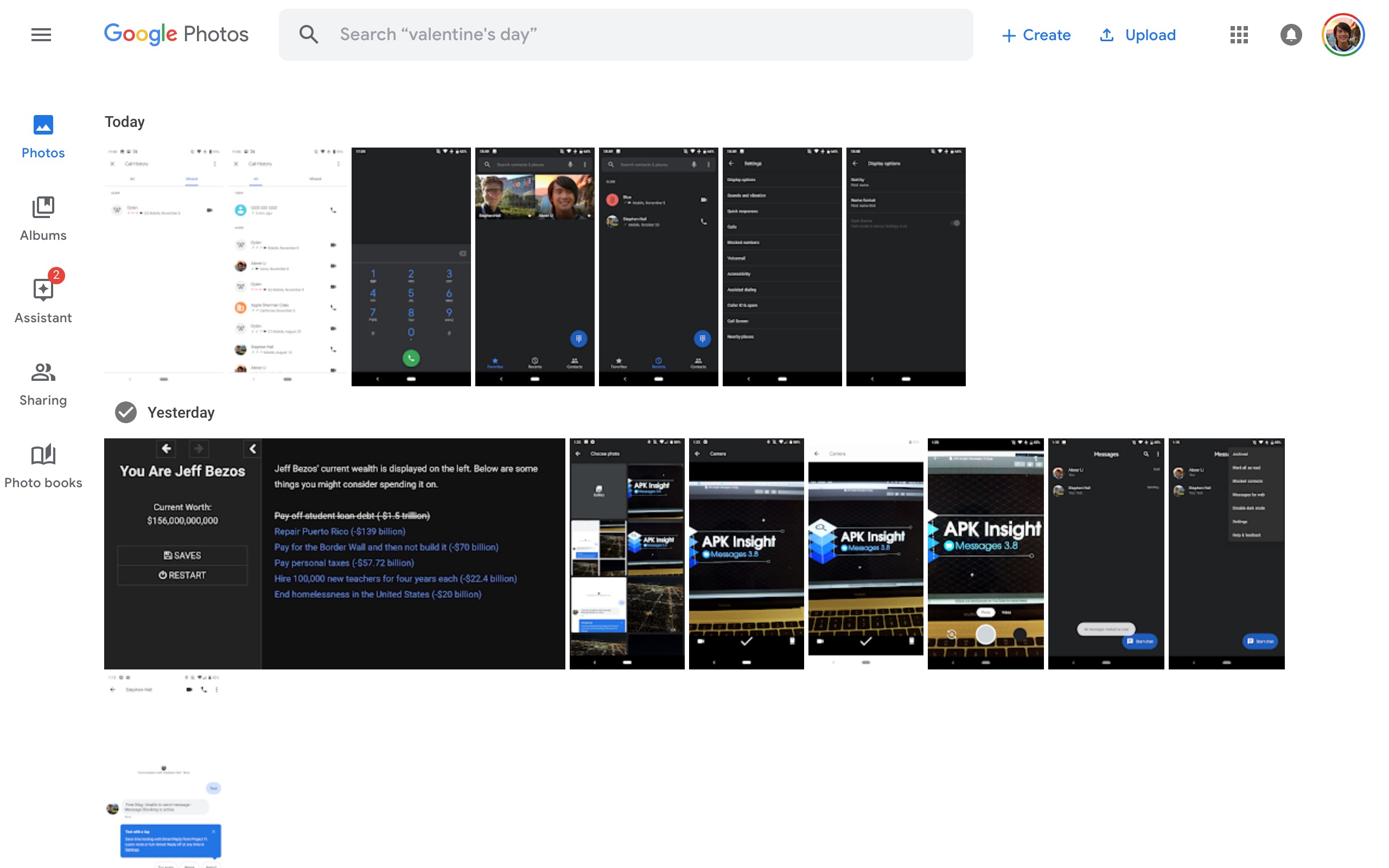The width and height of the screenshot is (1389, 868).
Task: Open the Assistant with 2 notifications
Action: point(43,290)
